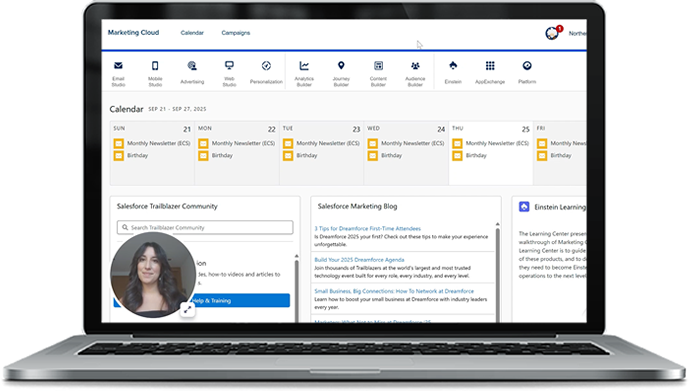Click Sunday's Birthday email icon
The width and height of the screenshot is (689, 391).
coord(119,156)
